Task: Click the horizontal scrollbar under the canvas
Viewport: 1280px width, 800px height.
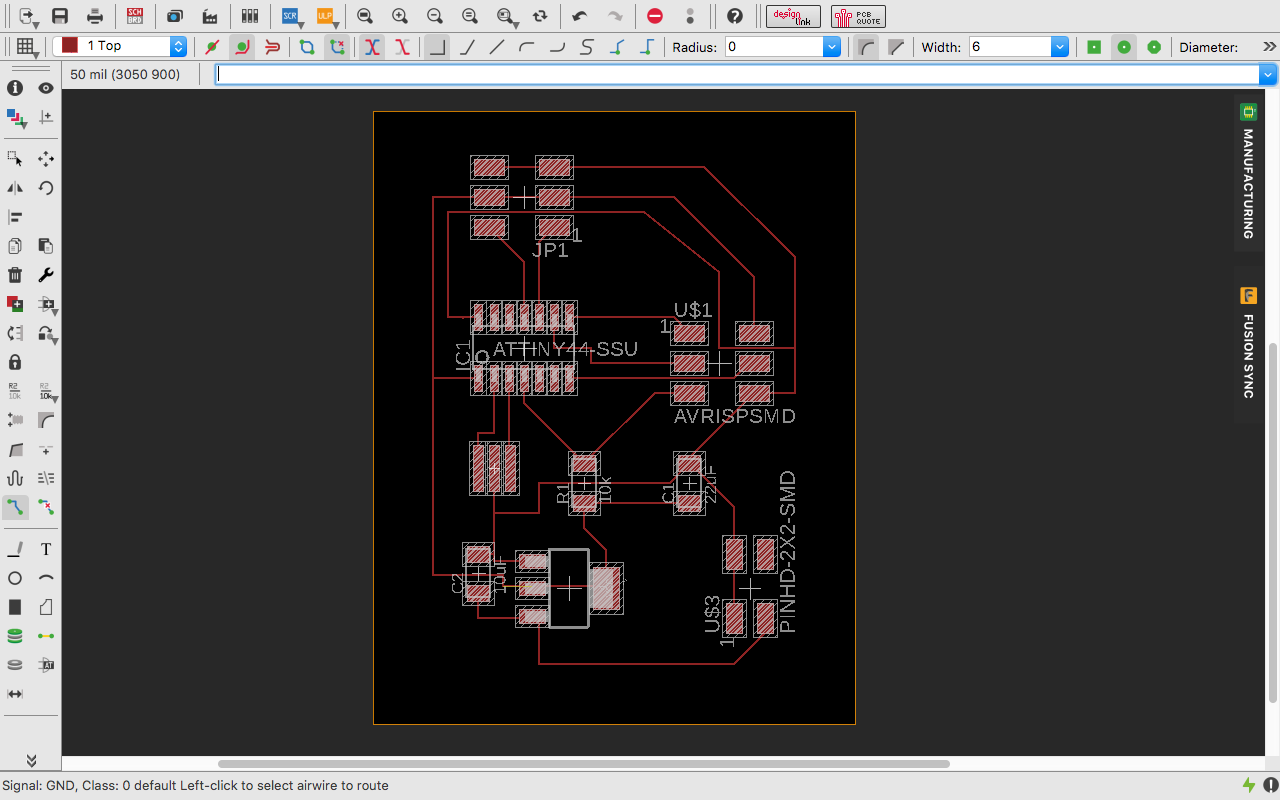Action: (583, 764)
